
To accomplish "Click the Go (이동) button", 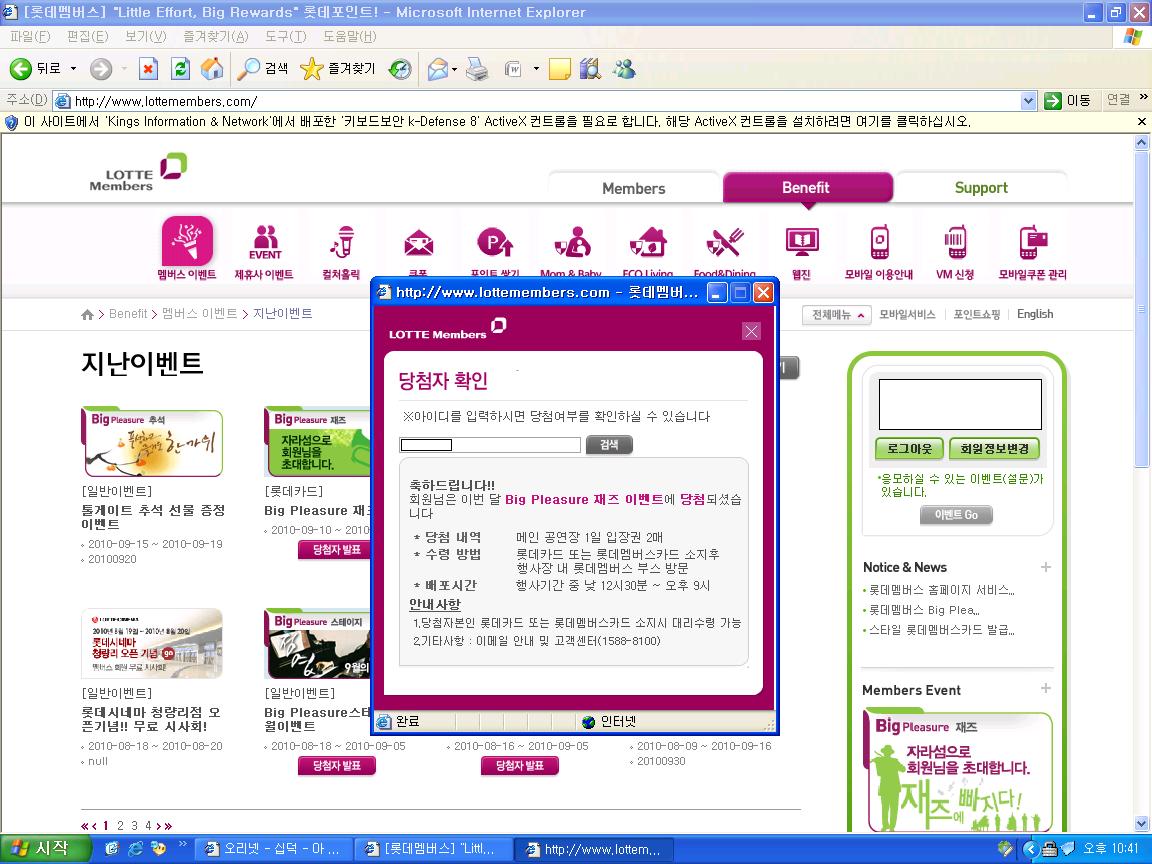I will click(x=1068, y=101).
